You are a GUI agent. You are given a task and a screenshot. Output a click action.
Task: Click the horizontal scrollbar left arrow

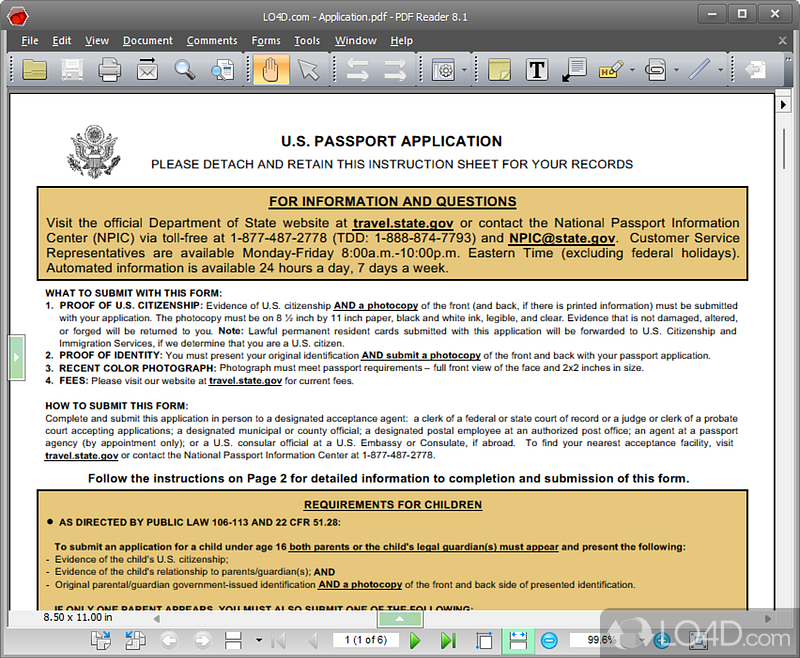[x=157, y=619]
